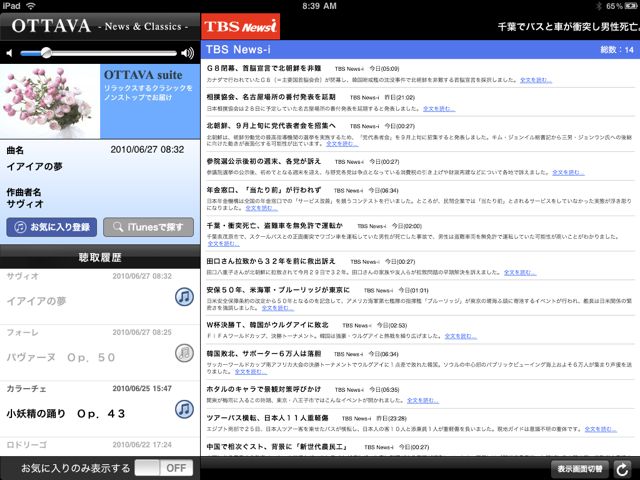
Task: Toggle the favorites-only display switch
Action: tap(164, 468)
